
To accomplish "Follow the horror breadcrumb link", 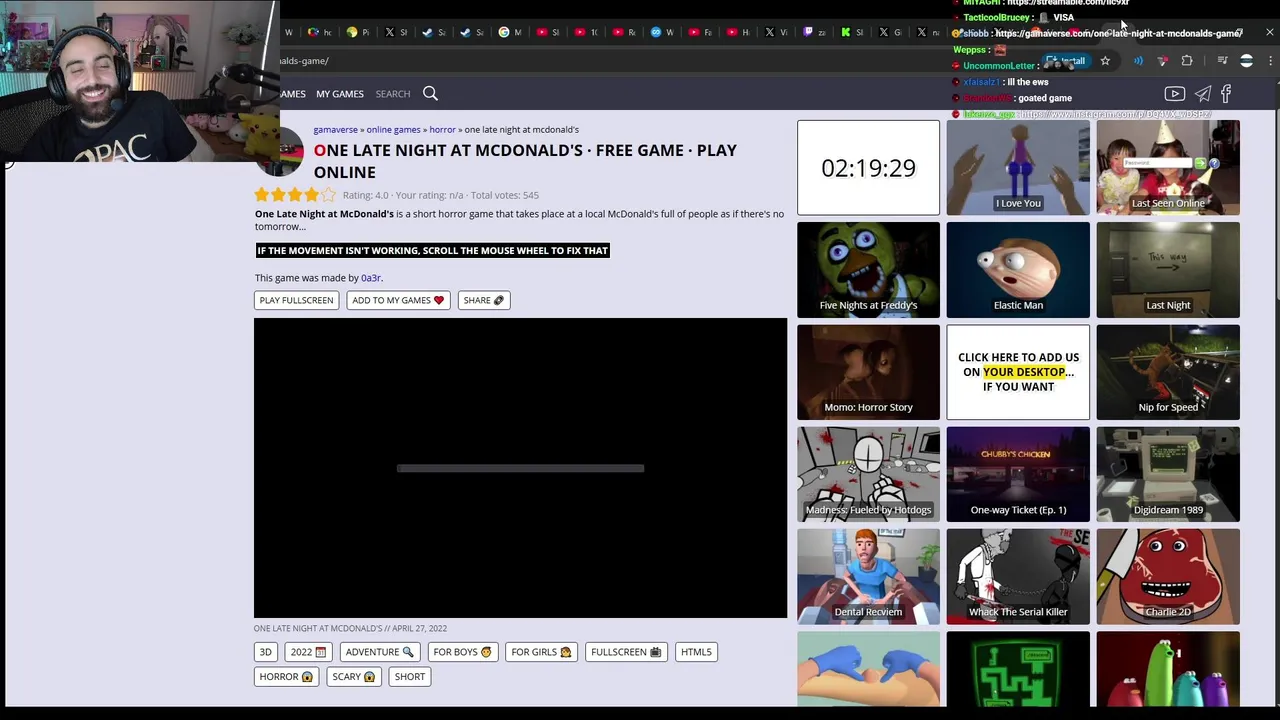I will click(x=442, y=129).
